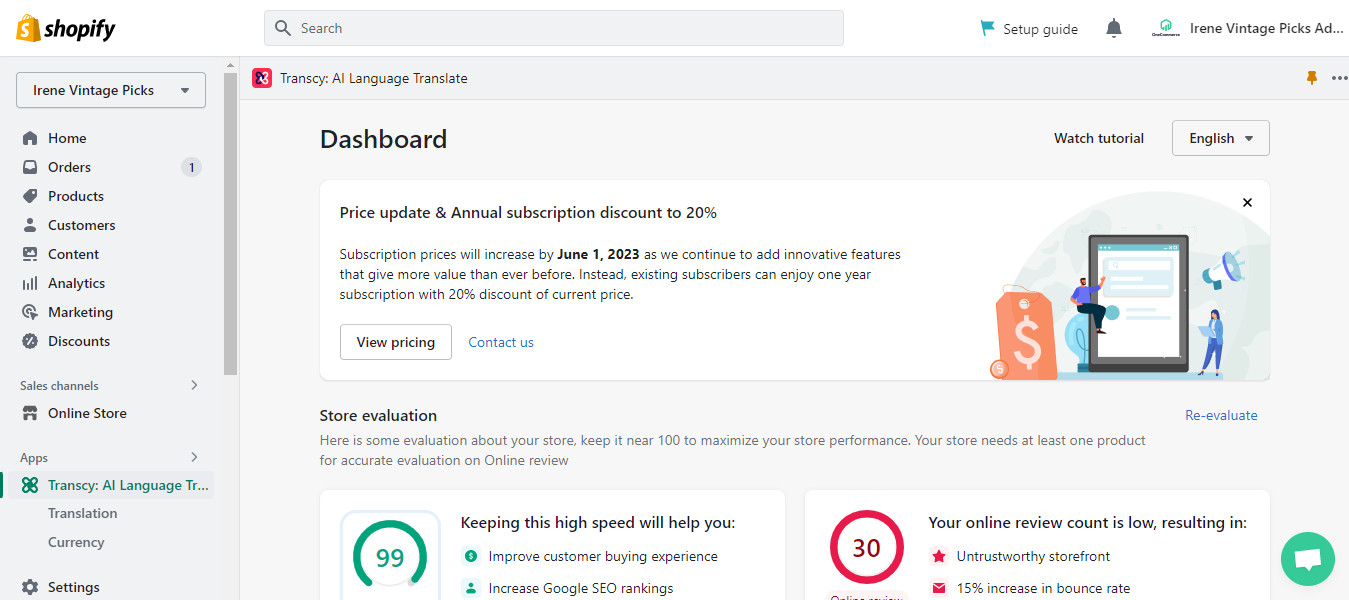Open Customers page
The width and height of the screenshot is (1349, 600).
tap(82, 225)
